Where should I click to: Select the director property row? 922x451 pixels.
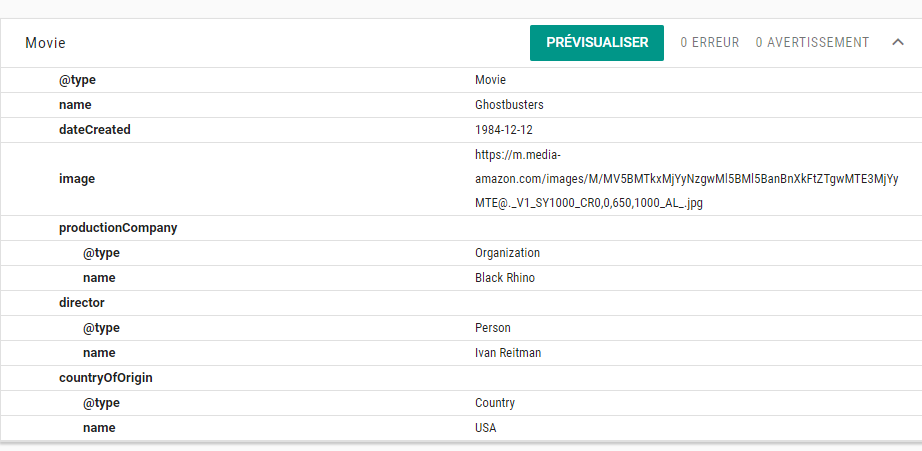(x=81, y=303)
